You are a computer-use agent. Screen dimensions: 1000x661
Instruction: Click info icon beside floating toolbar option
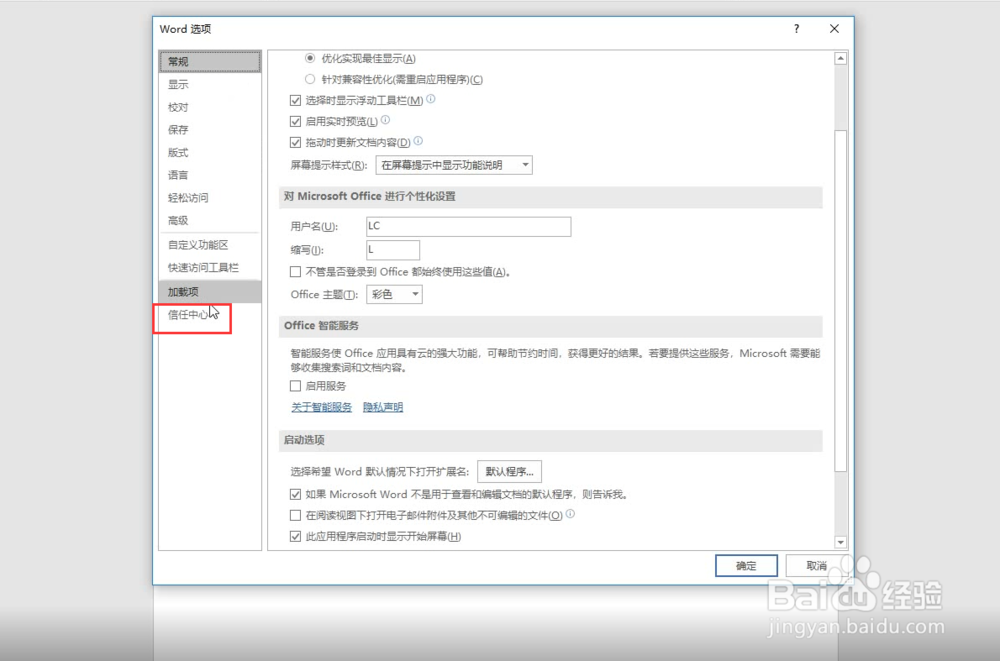430,99
